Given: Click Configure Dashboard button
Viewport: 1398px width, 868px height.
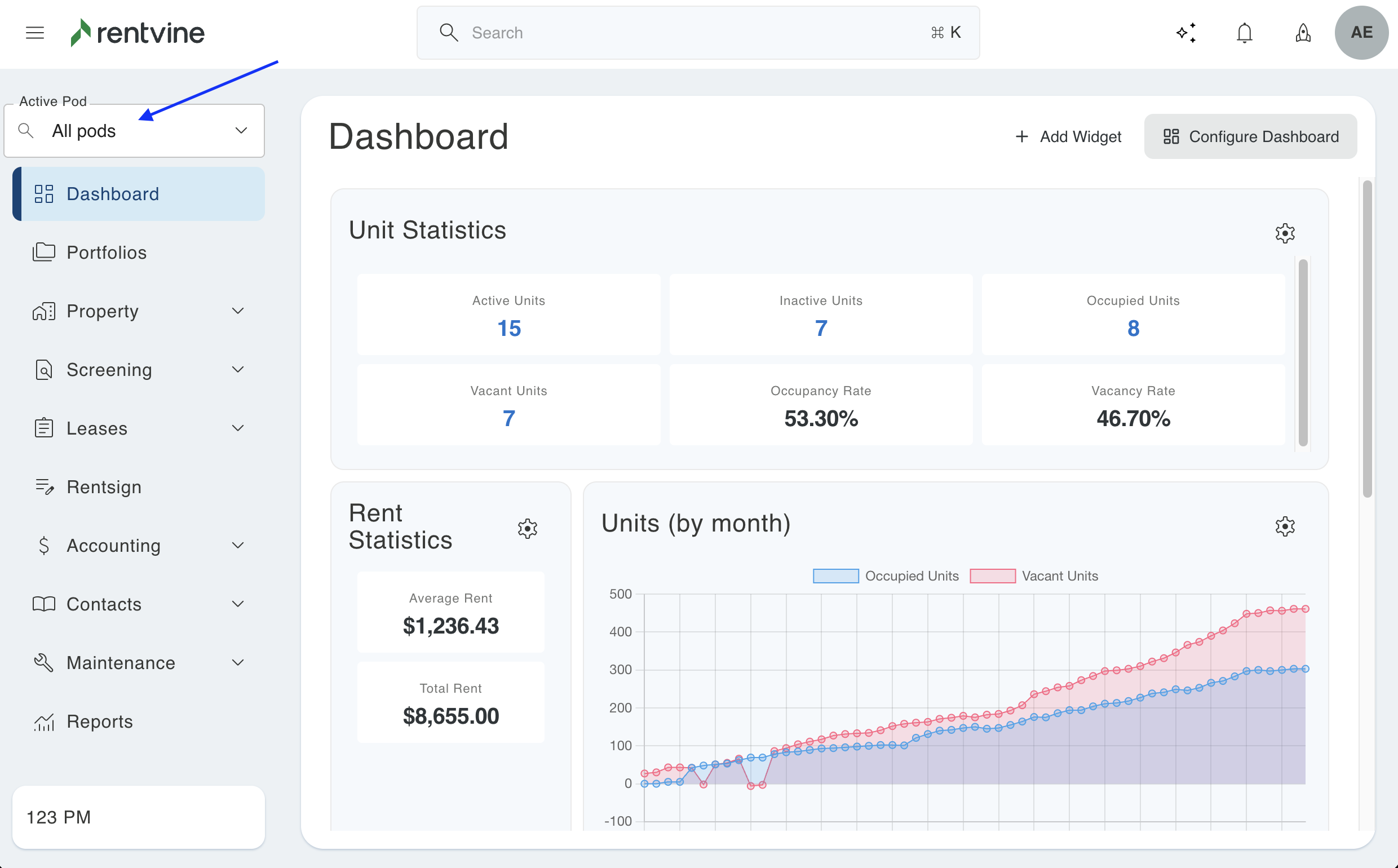Looking at the screenshot, I should tap(1250, 136).
